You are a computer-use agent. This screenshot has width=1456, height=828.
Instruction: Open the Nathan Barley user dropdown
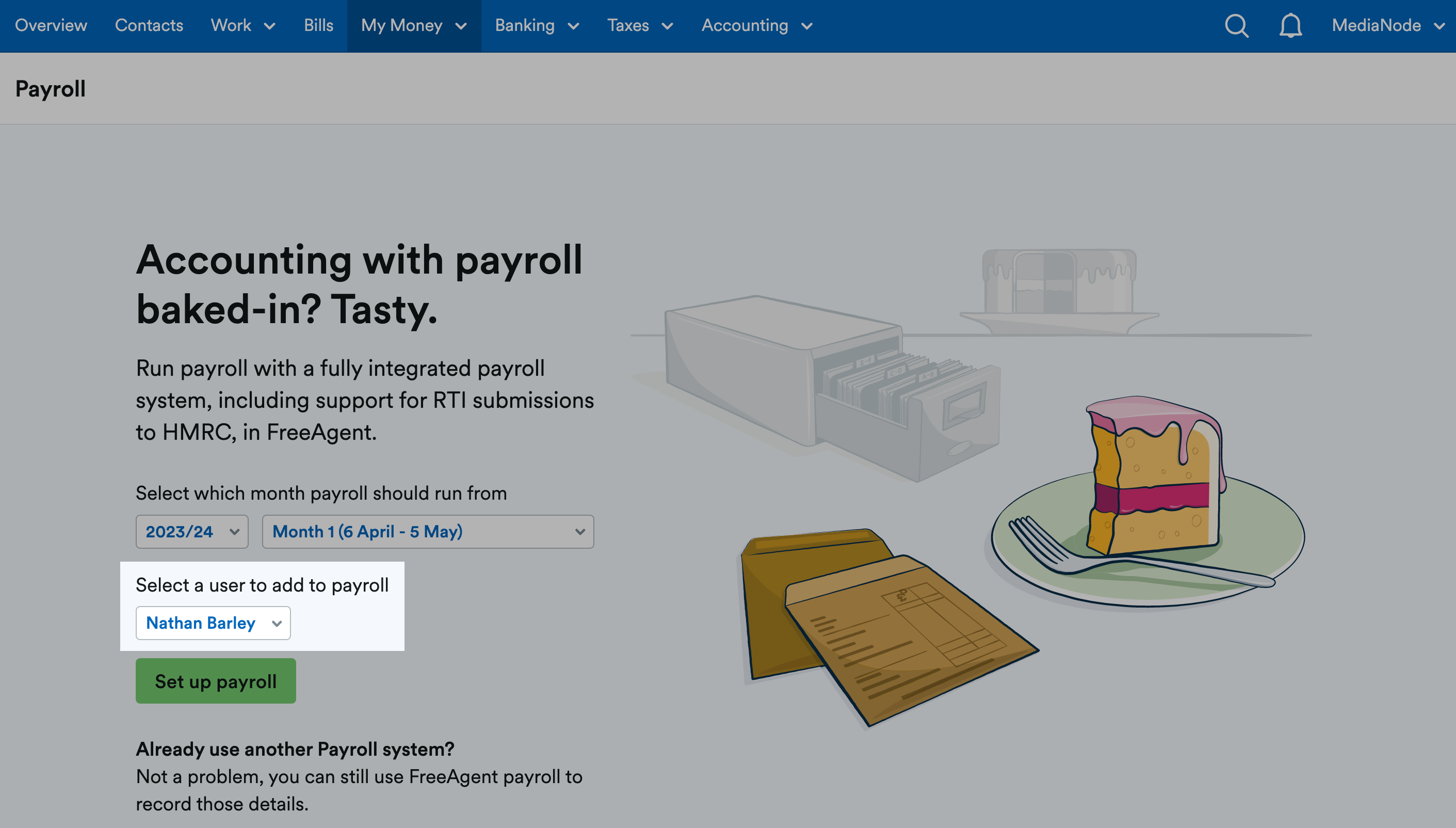[213, 623]
